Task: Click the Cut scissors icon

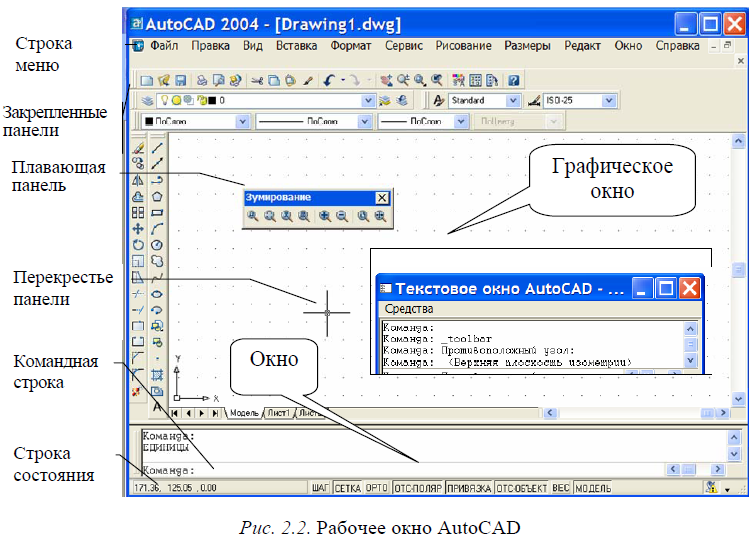Action: [x=257, y=81]
